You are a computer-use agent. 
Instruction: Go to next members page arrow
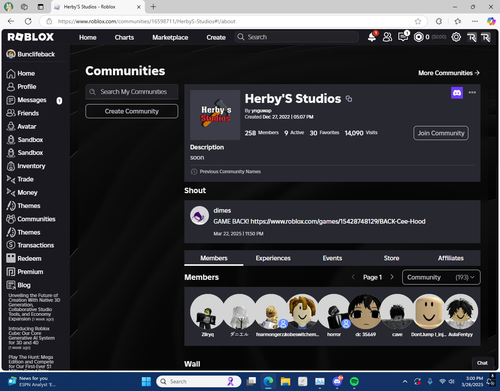(392, 277)
